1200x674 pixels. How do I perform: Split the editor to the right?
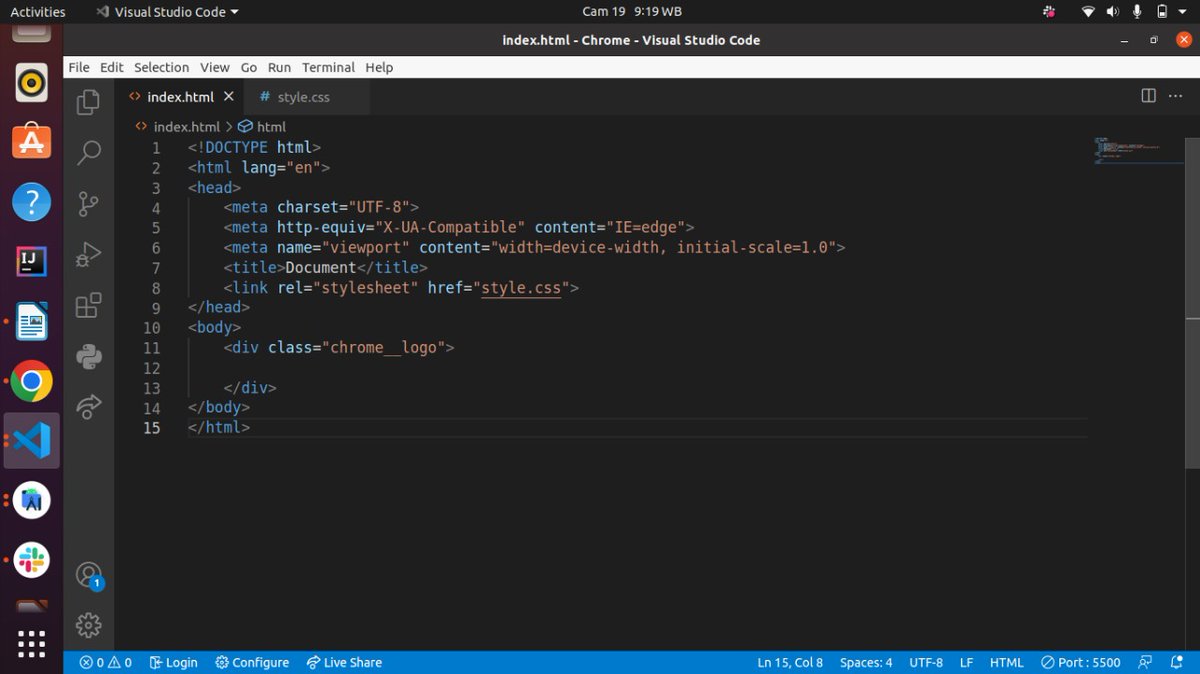point(1148,96)
